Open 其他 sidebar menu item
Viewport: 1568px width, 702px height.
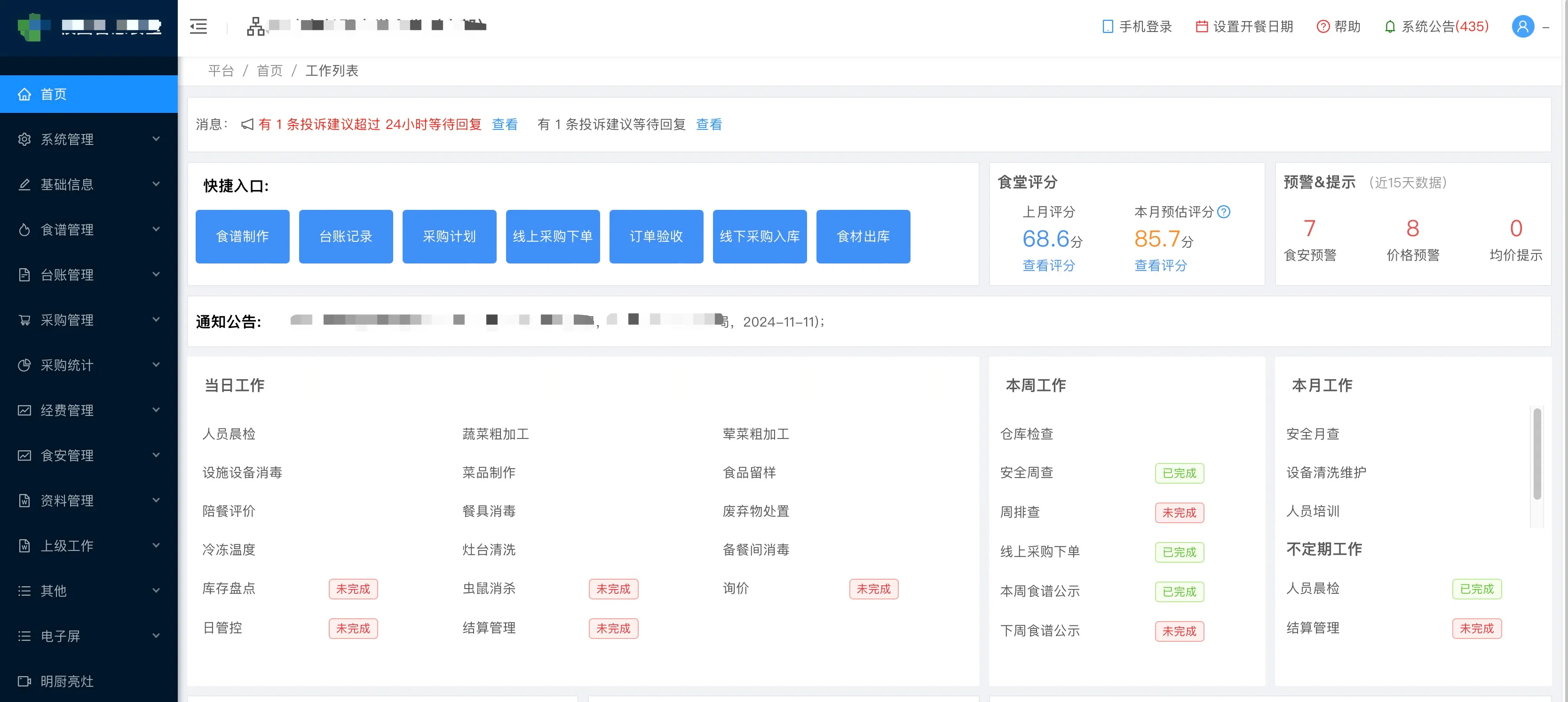click(x=89, y=590)
